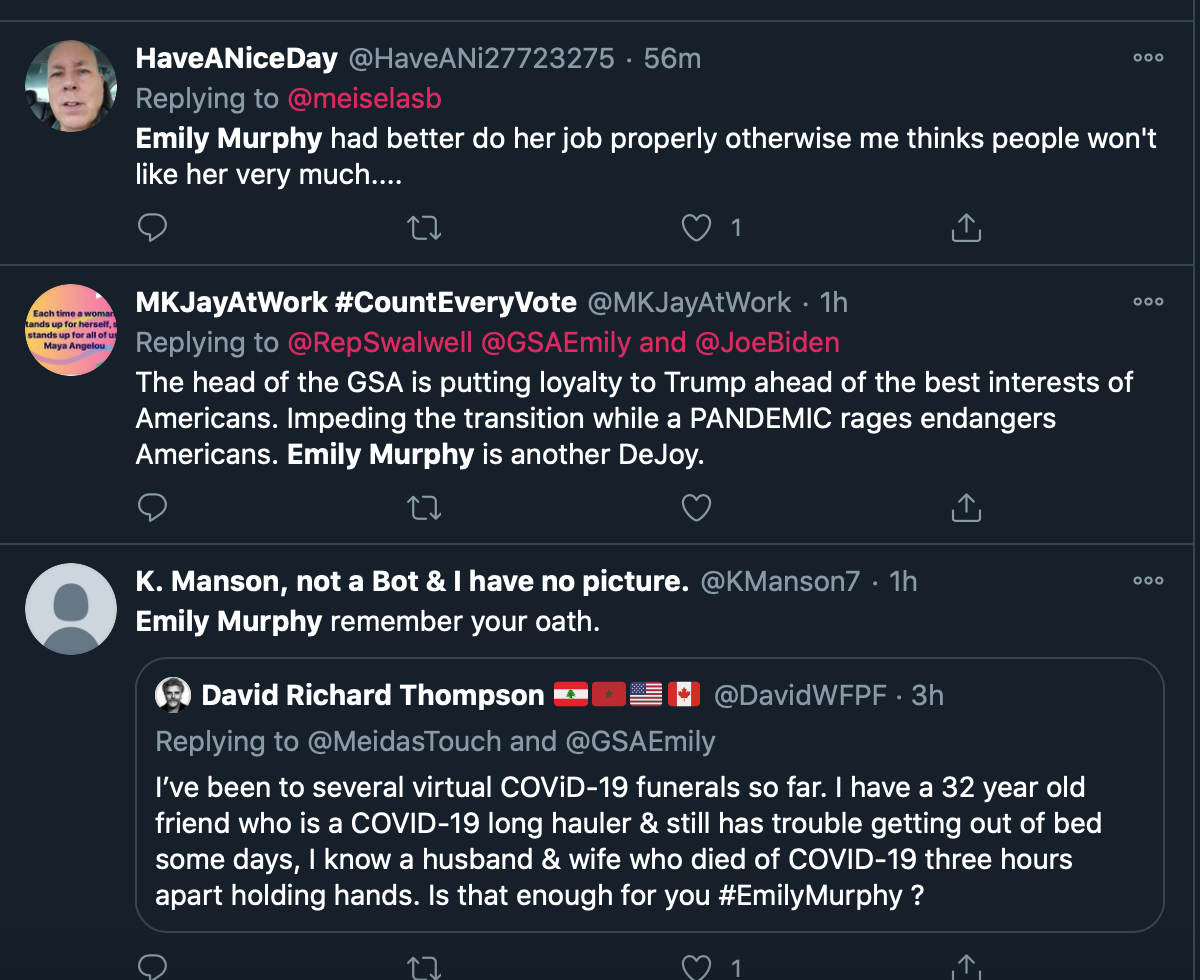Like MKJayAtWork's tweet about the GSA
Image resolution: width=1200 pixels, height=980 pixels.
pos(696,507)
